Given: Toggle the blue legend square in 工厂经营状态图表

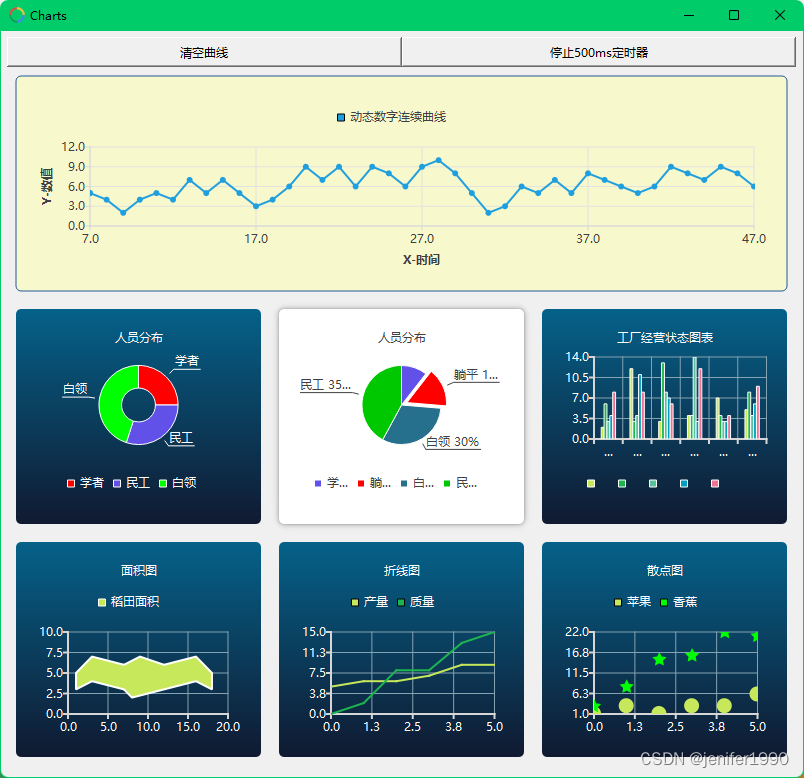Looking at the screenshot, I should tap(683, 483).
